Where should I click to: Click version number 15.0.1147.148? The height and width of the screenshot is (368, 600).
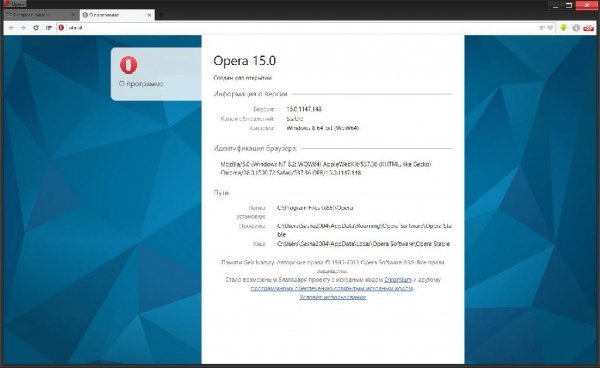point(304,109)
